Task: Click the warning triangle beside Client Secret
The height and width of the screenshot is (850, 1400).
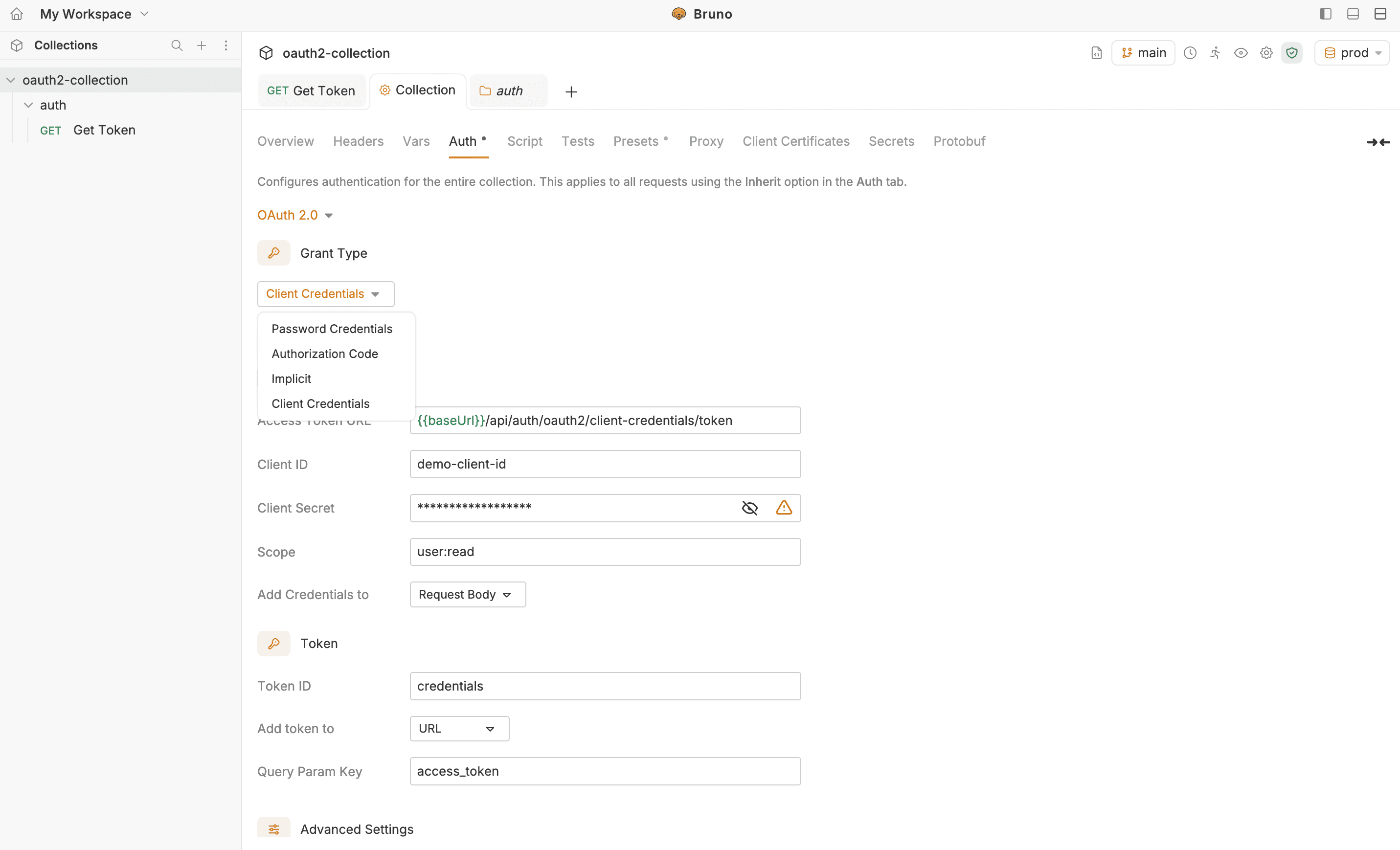Action: [784, 507]
